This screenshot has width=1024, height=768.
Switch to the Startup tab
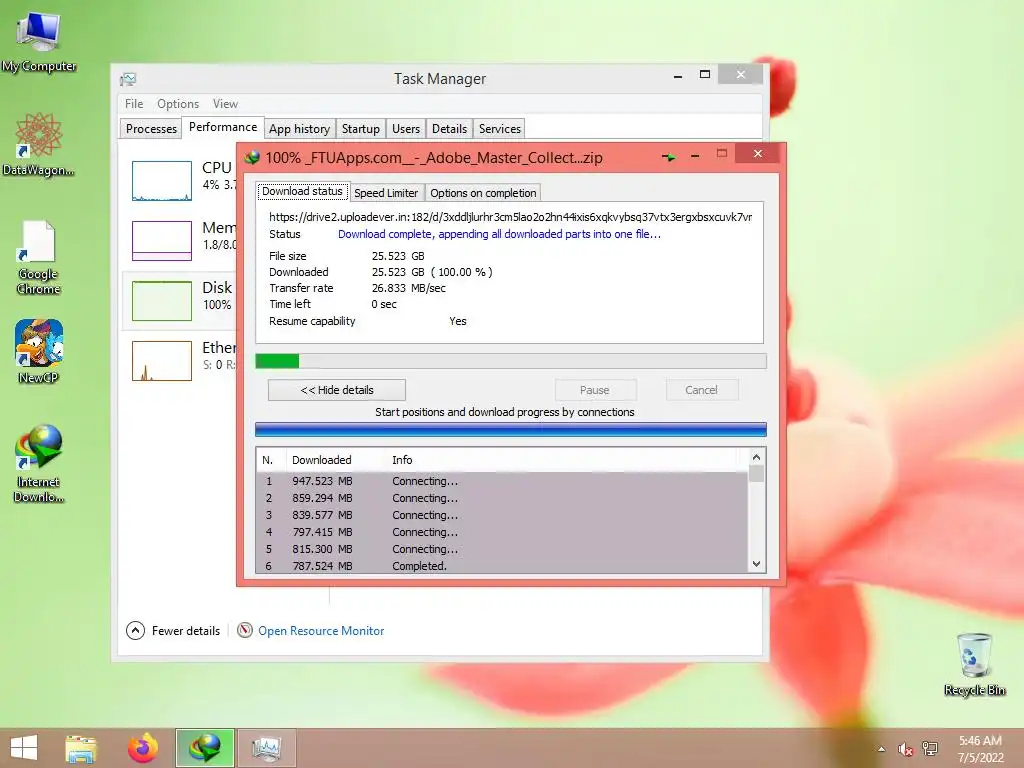tap(360, 129)
